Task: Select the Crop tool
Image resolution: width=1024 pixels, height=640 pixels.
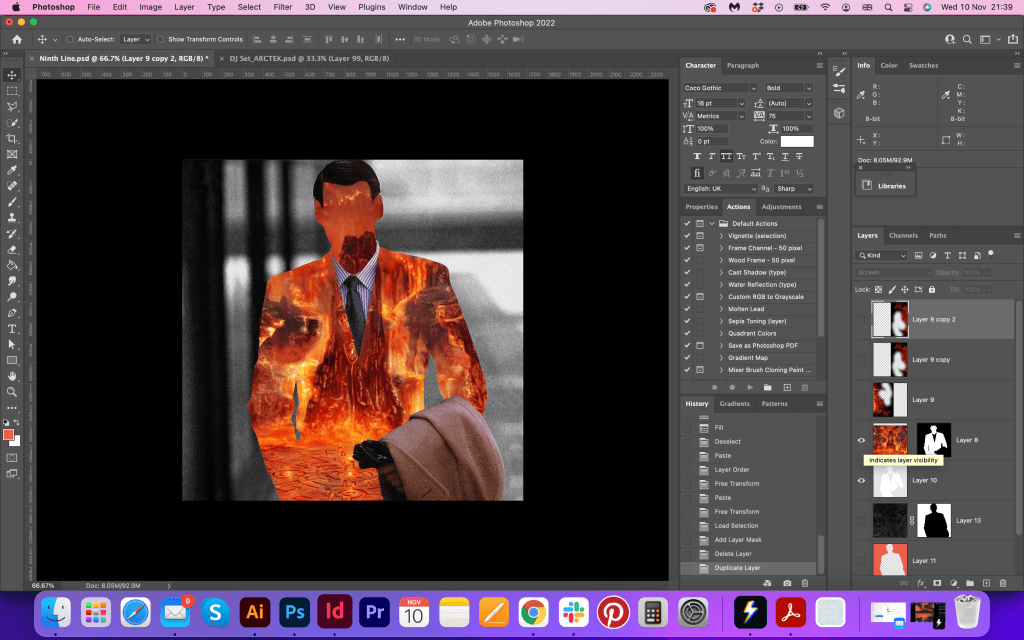Action: pos(12,138)
